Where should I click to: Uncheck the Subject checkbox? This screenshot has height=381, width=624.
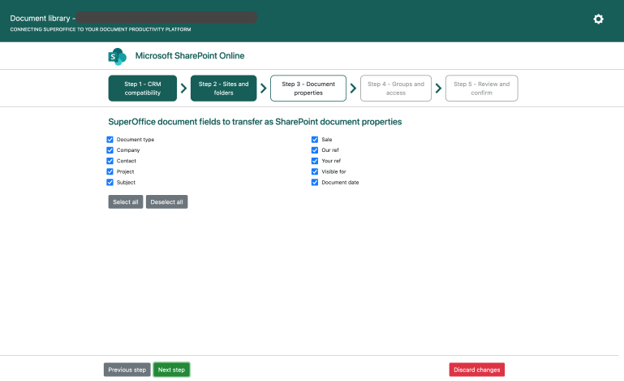110,182
